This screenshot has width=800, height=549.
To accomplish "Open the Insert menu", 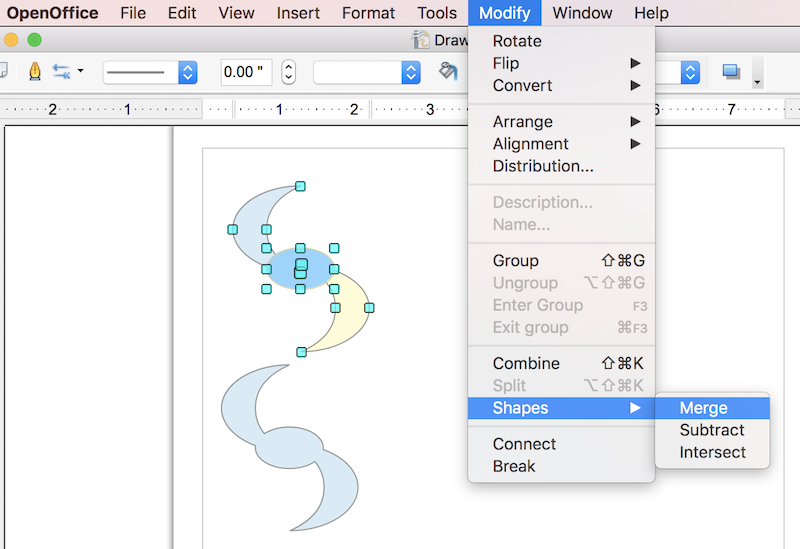I will (x=298, y=13).
